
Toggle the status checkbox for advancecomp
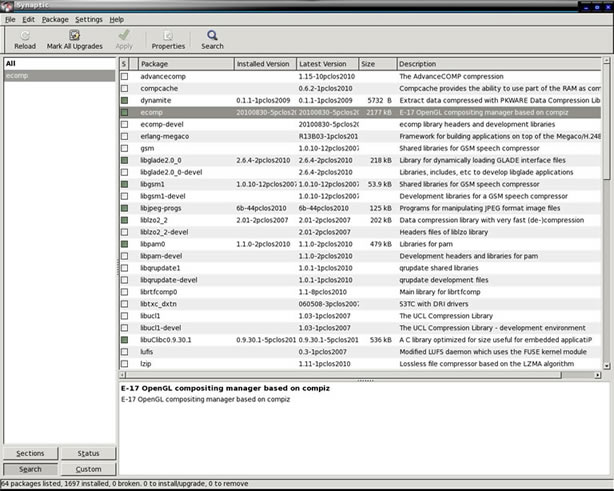[125, 76]
